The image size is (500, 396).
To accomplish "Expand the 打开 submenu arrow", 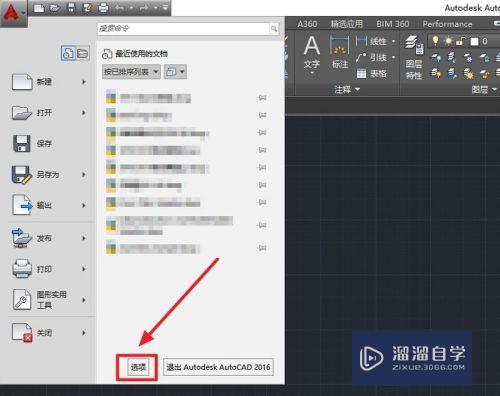I will pyautogui.click(x=84, y=113).
